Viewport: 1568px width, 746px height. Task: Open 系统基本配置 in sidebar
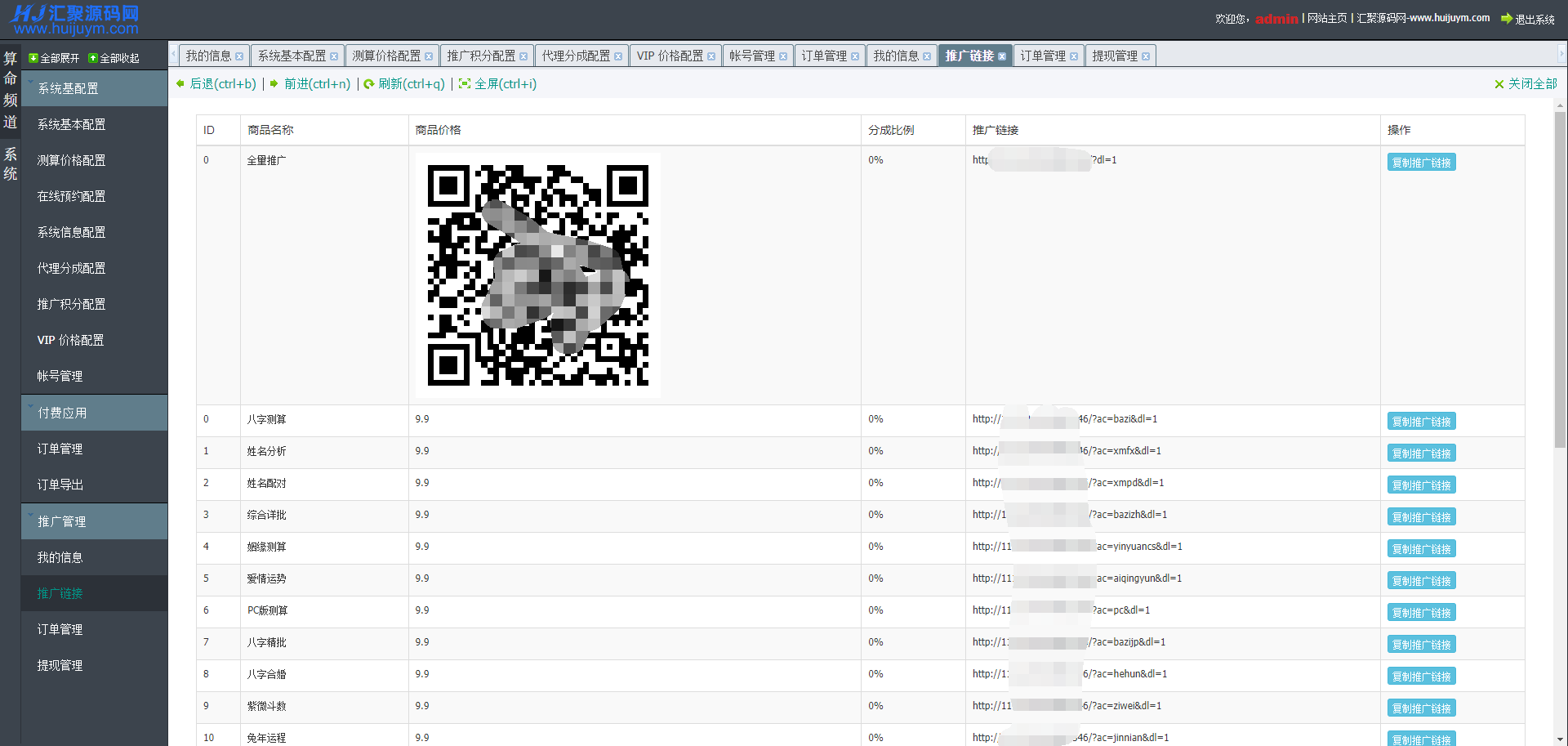95,124
